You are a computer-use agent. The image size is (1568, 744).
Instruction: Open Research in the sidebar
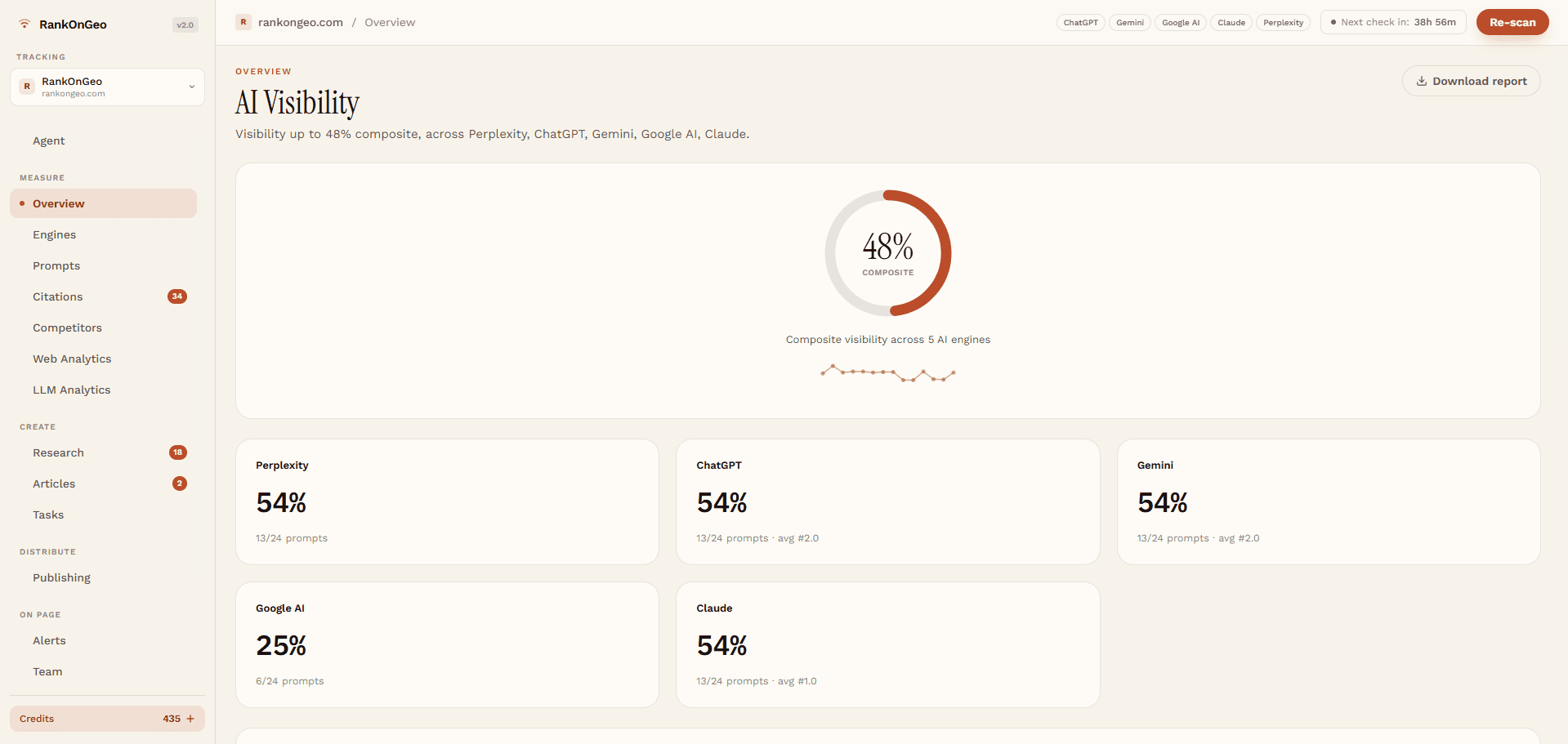click(103, 452)
